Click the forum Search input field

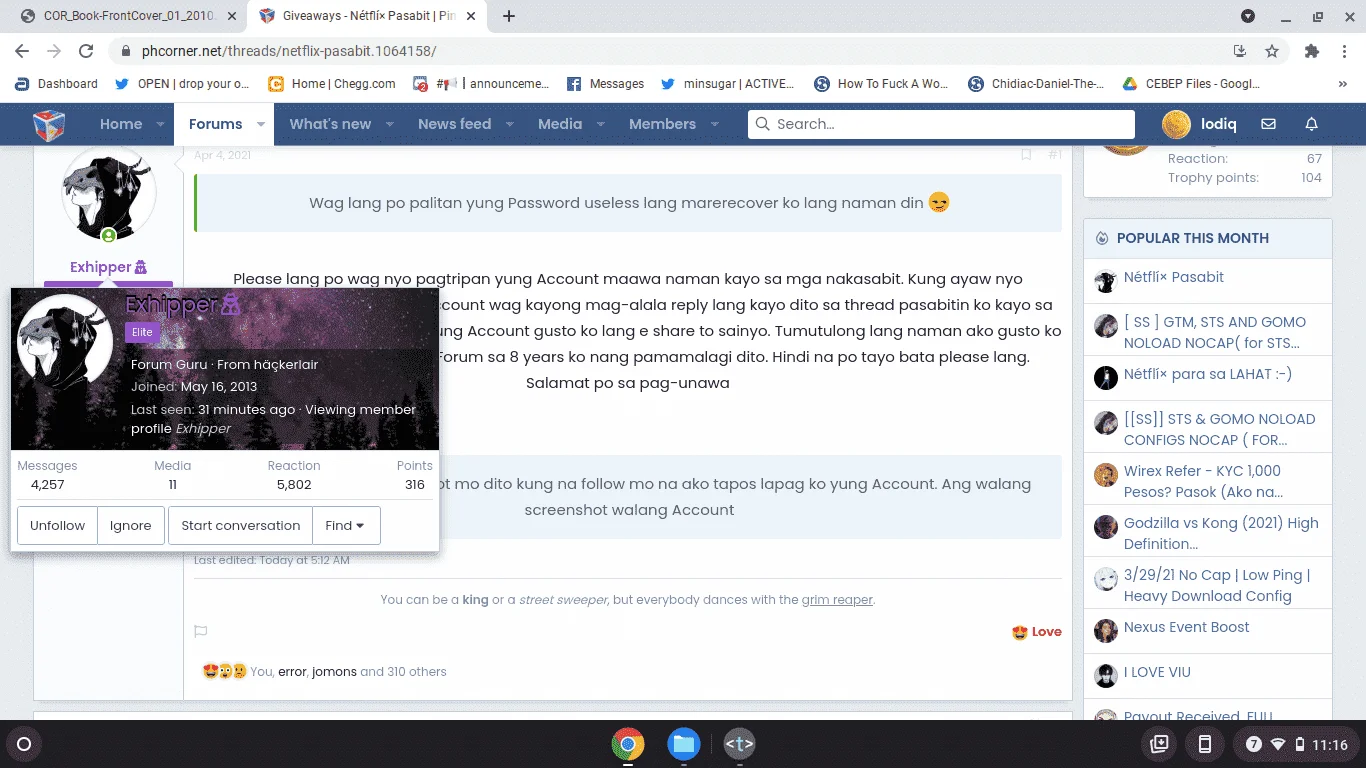pos(941,124)
